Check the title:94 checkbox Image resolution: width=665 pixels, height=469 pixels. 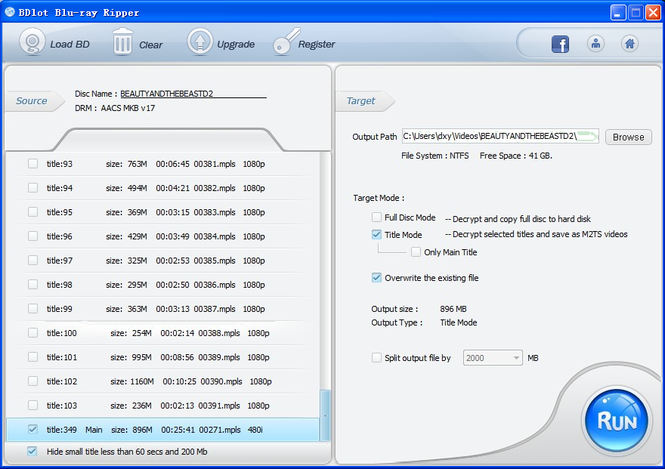(x=33, y=188)
